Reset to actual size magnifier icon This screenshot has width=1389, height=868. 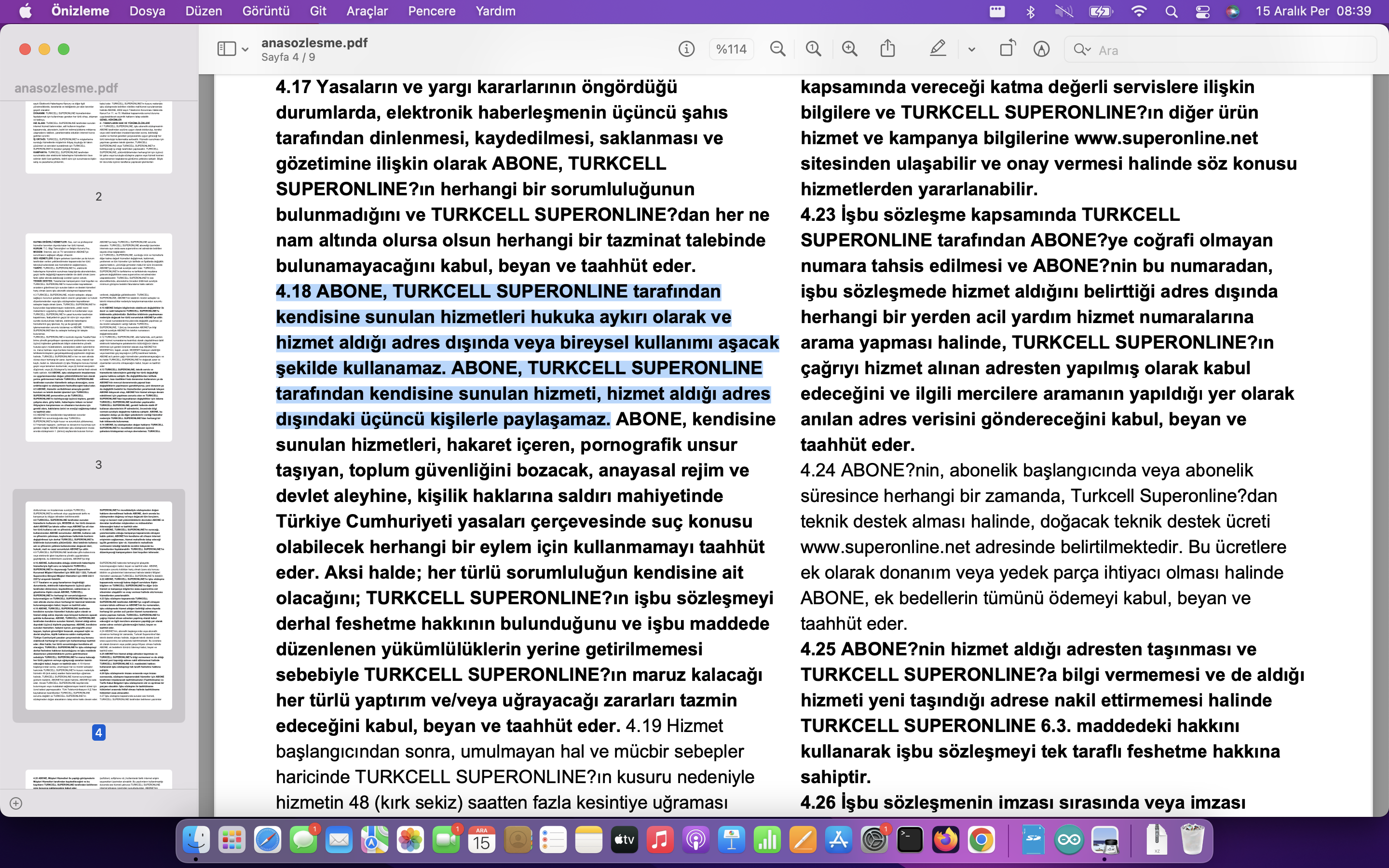point(813,49)
